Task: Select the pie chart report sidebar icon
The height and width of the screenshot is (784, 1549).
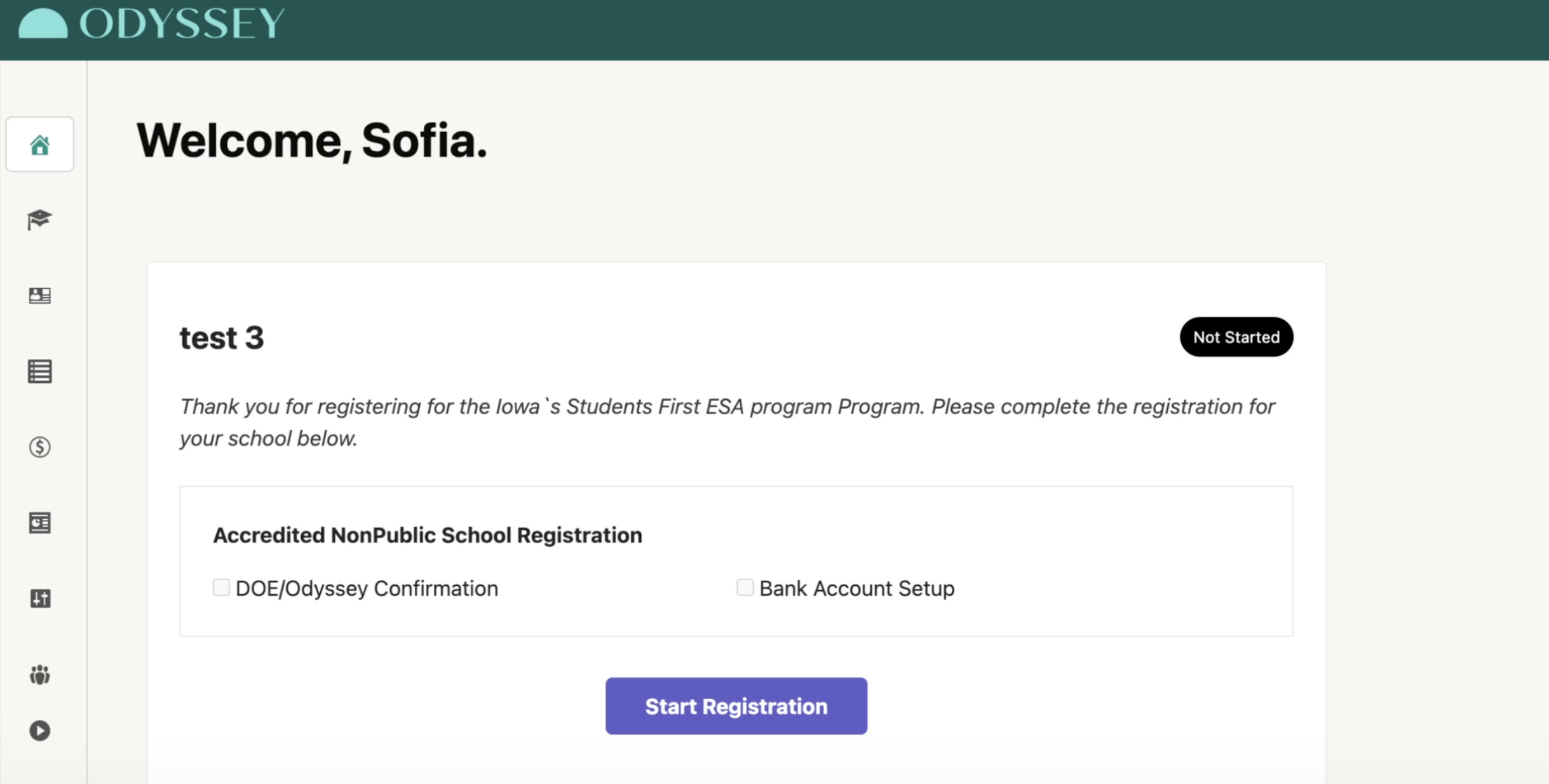Action: pos(39,523)
